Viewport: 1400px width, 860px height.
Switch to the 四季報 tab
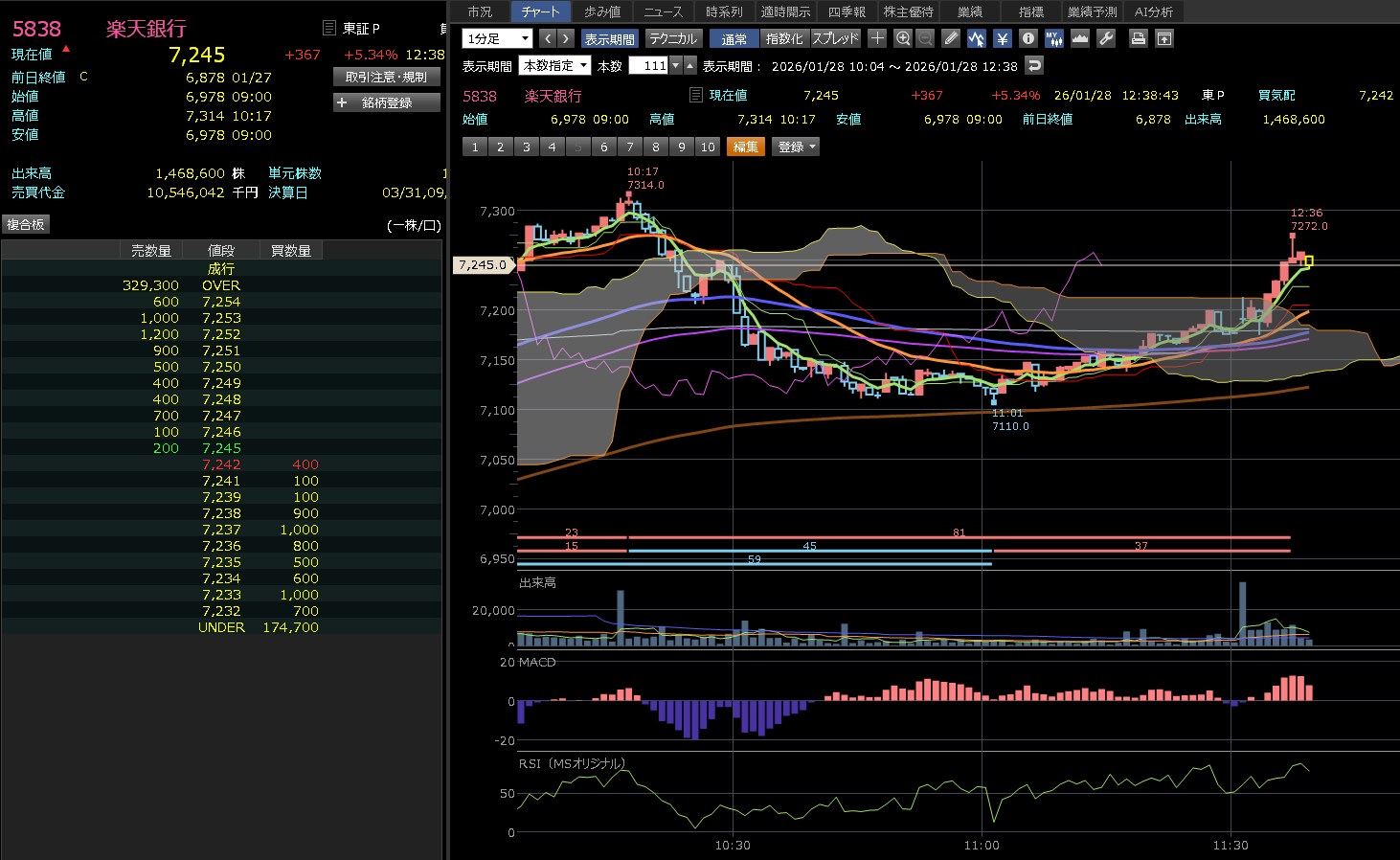click(847, 11)
